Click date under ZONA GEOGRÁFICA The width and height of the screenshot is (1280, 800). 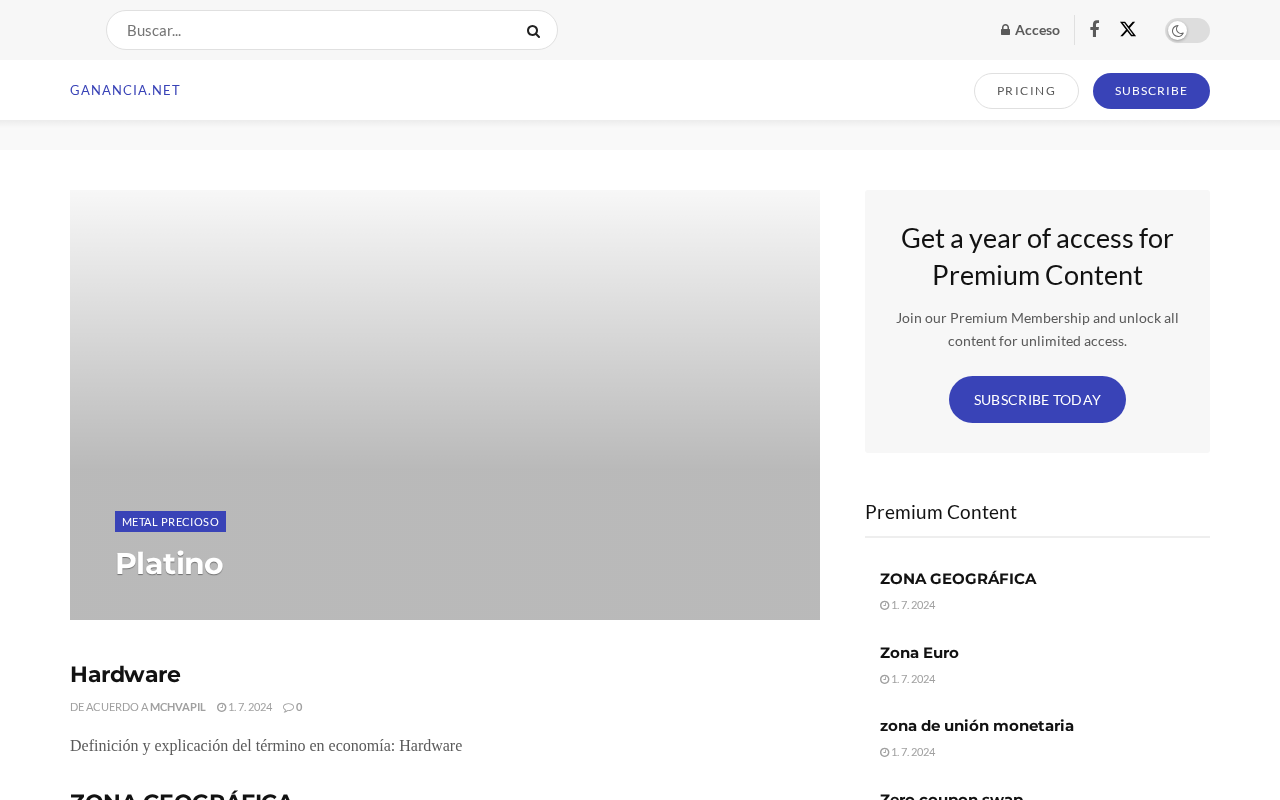(908, 605)
